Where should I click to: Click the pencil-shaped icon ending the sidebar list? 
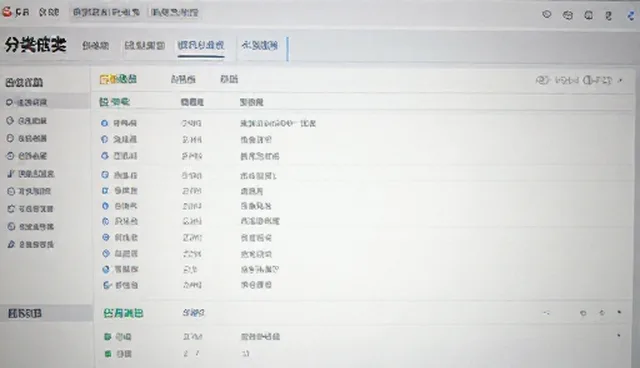11,244
